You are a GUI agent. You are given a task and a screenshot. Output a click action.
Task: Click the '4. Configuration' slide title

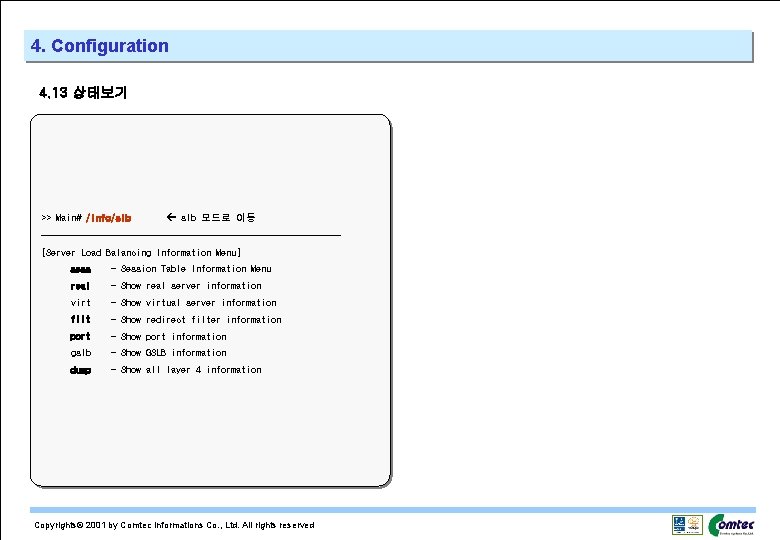coord(99,46)
